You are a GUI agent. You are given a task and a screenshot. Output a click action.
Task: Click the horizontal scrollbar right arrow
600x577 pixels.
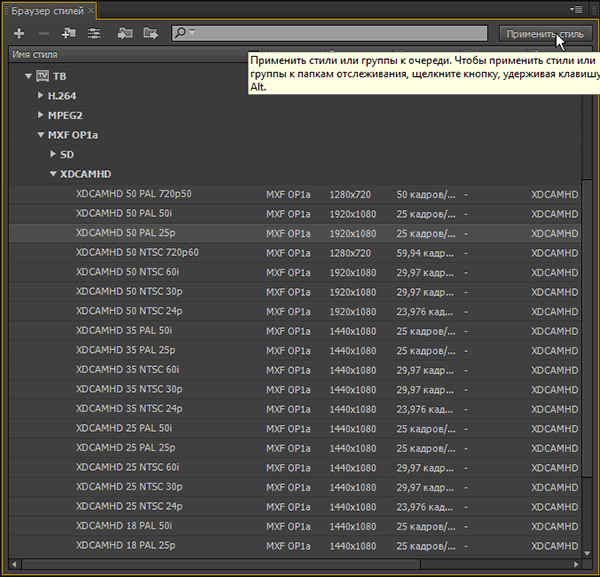point(576,564)
